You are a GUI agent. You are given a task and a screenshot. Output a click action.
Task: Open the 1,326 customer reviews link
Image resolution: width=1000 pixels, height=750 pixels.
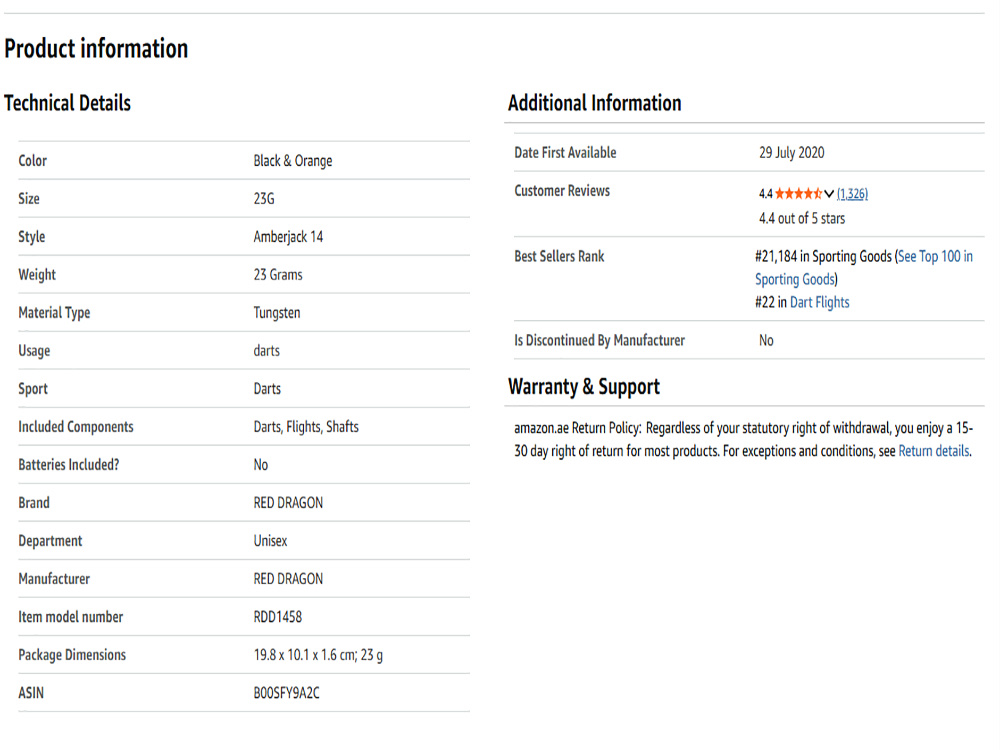852,194
